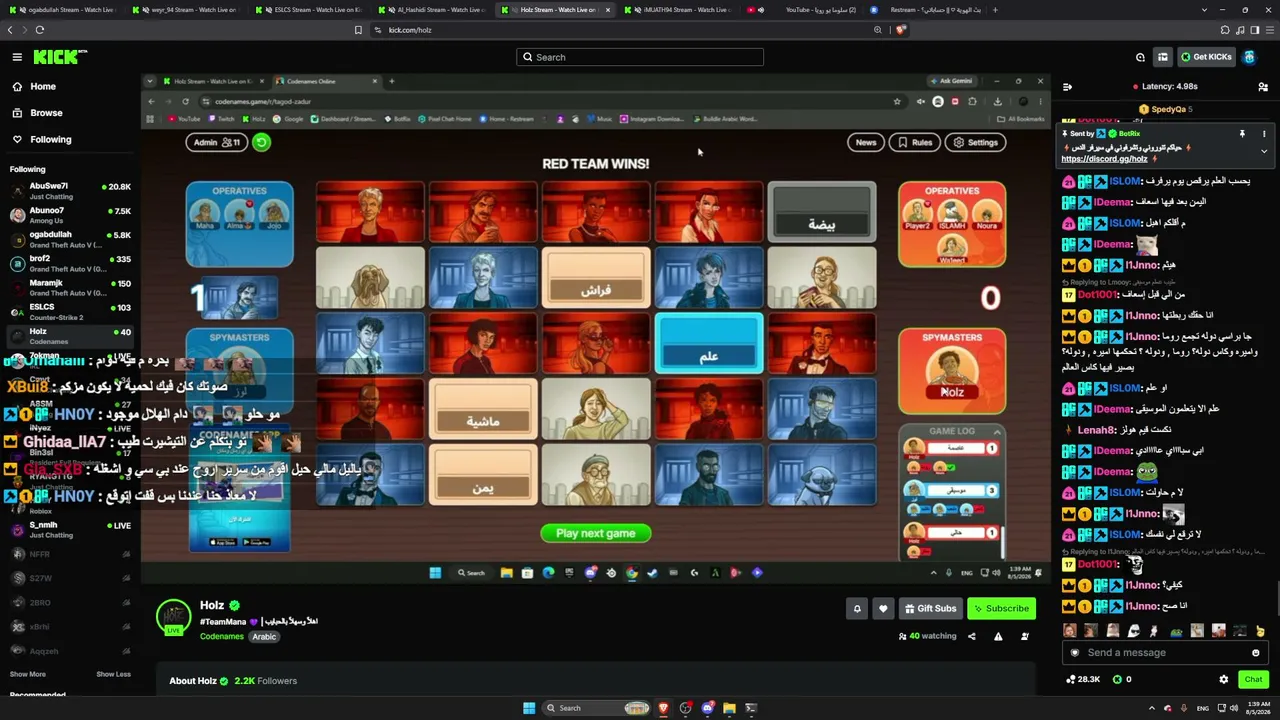Click the KICK logo
The height and width of the screenshot is (720, 1280).
[x=60, y=57]
